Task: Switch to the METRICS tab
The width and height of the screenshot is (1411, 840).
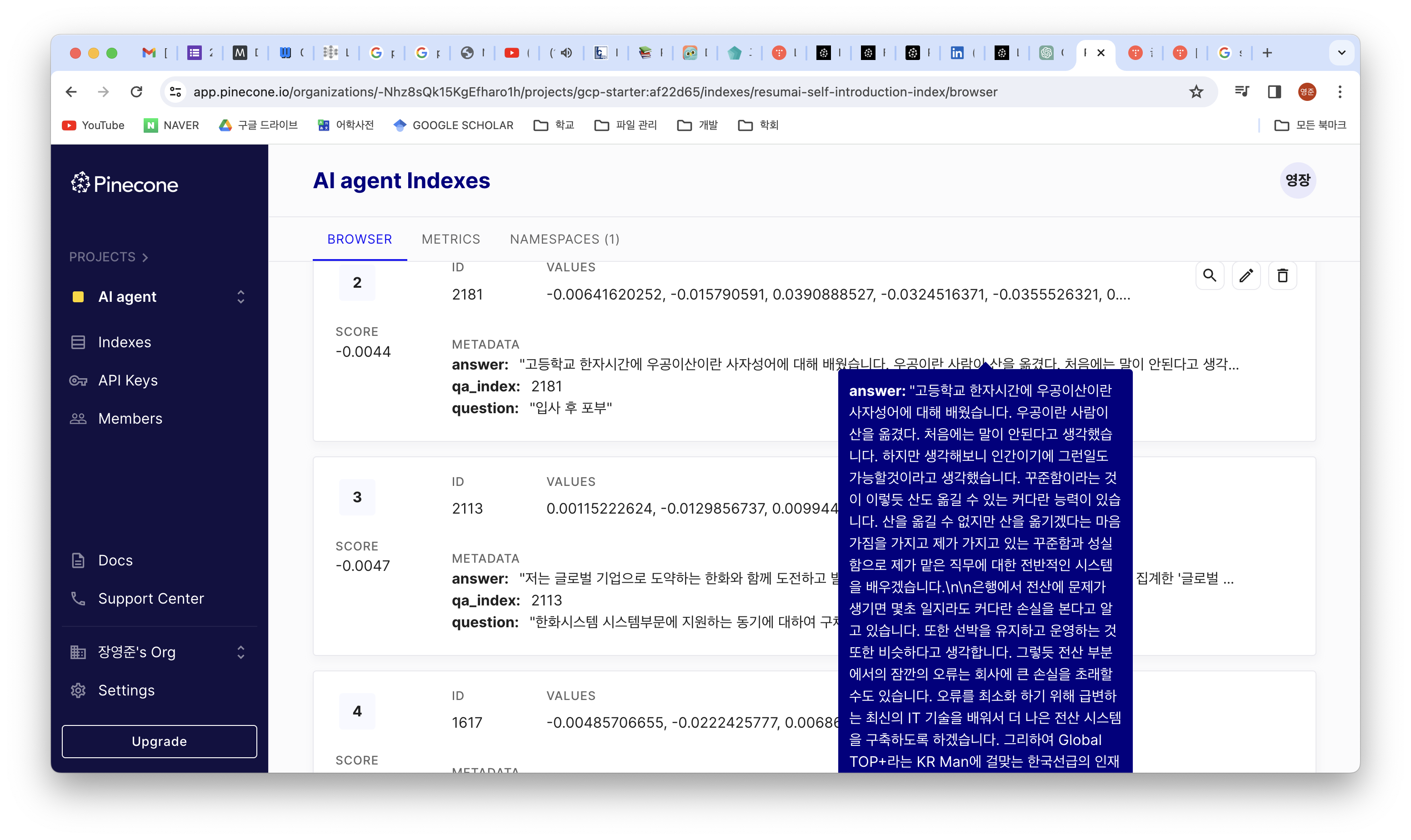Action: tap(450, 239)
